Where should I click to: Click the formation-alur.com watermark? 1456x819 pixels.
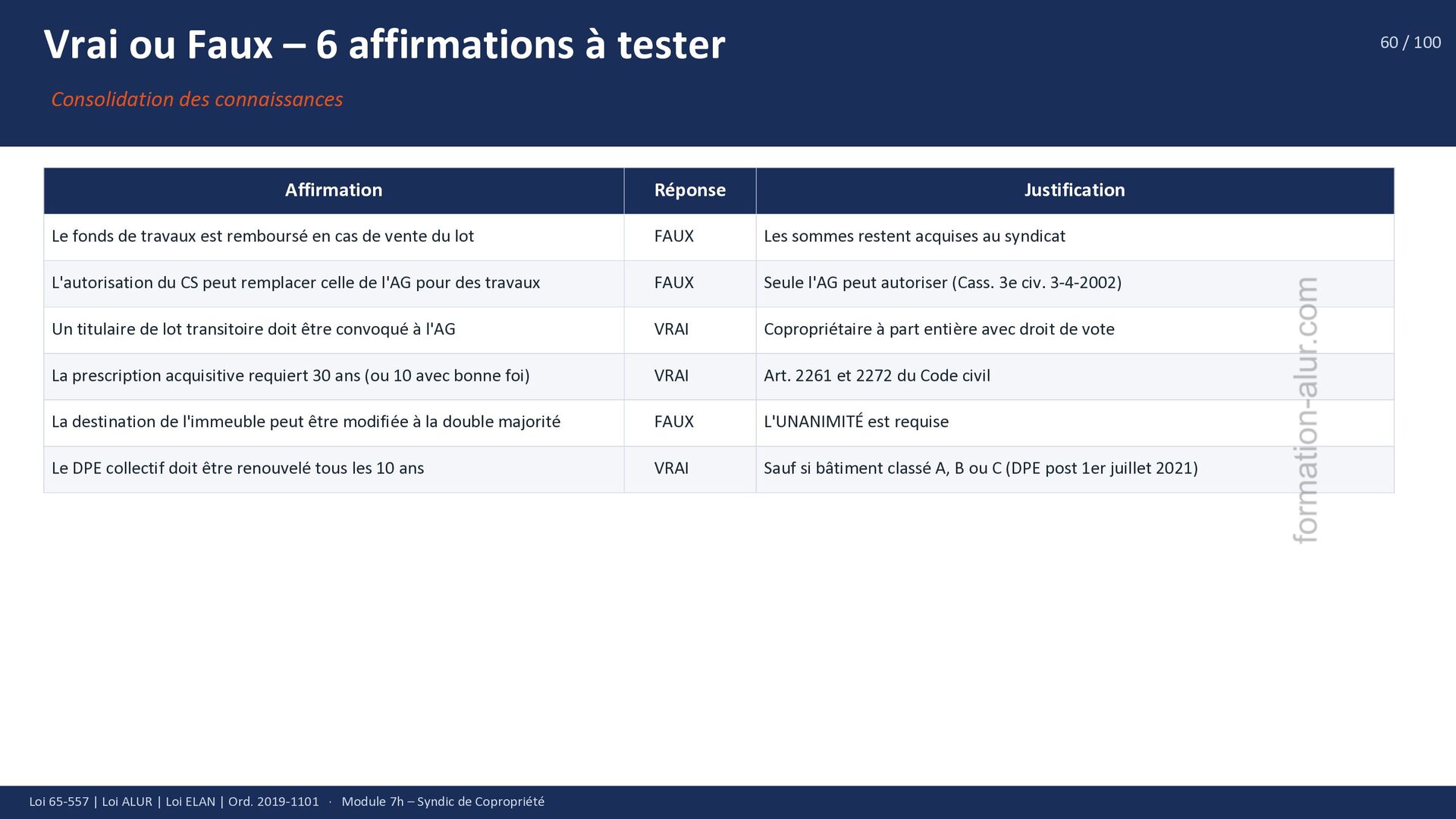(1305, 409)
